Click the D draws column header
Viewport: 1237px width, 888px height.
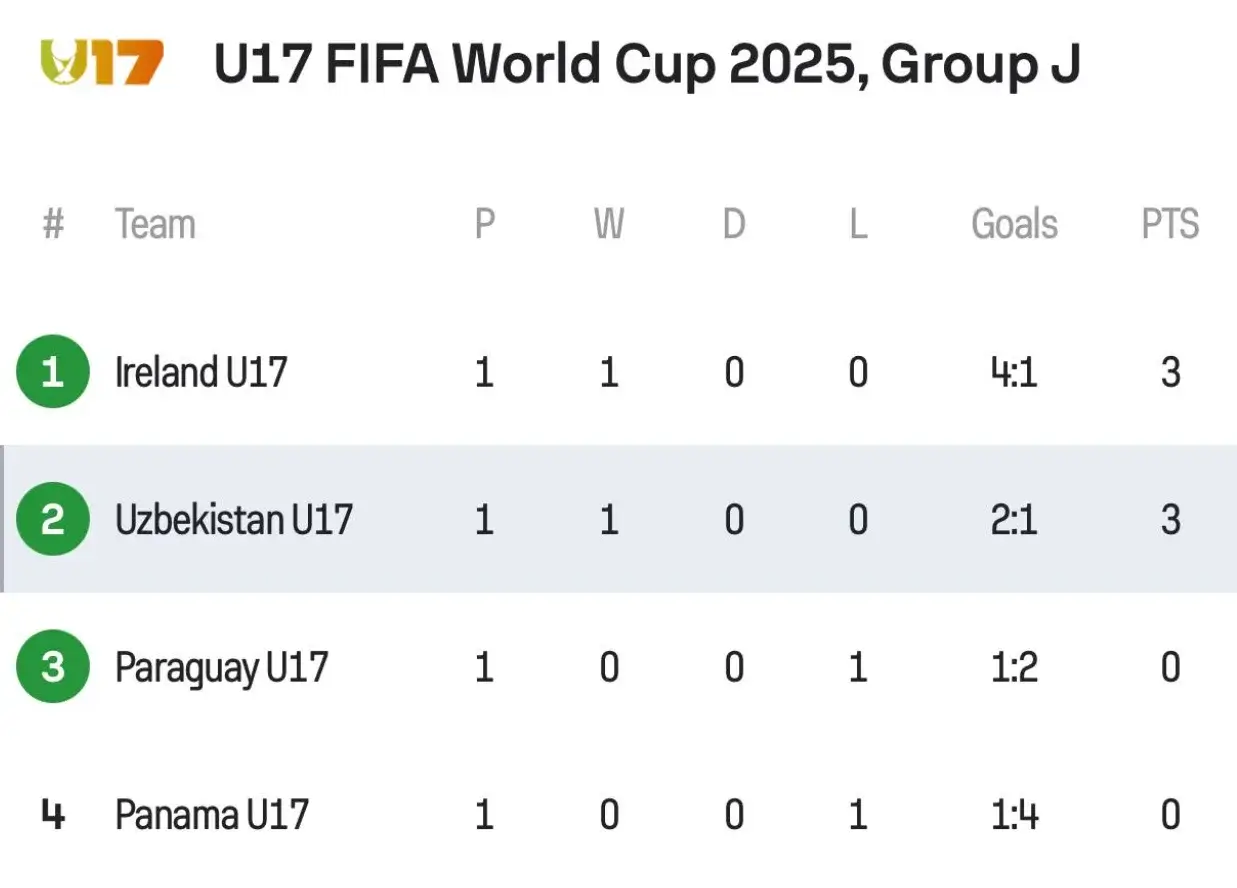(x=734, y=224)
